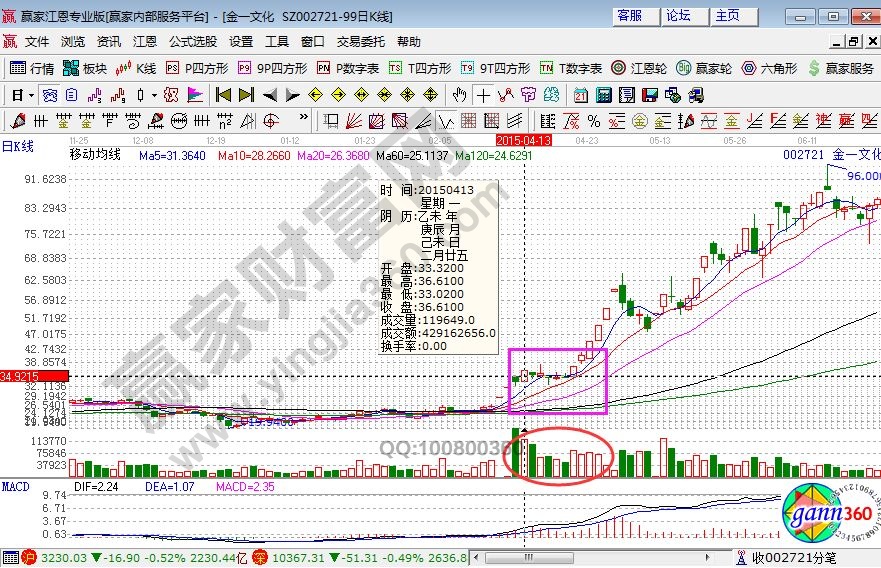This screenshot has height=568, width=881.
Task: Toggle the percent line drawing tool
Action: 593,121
